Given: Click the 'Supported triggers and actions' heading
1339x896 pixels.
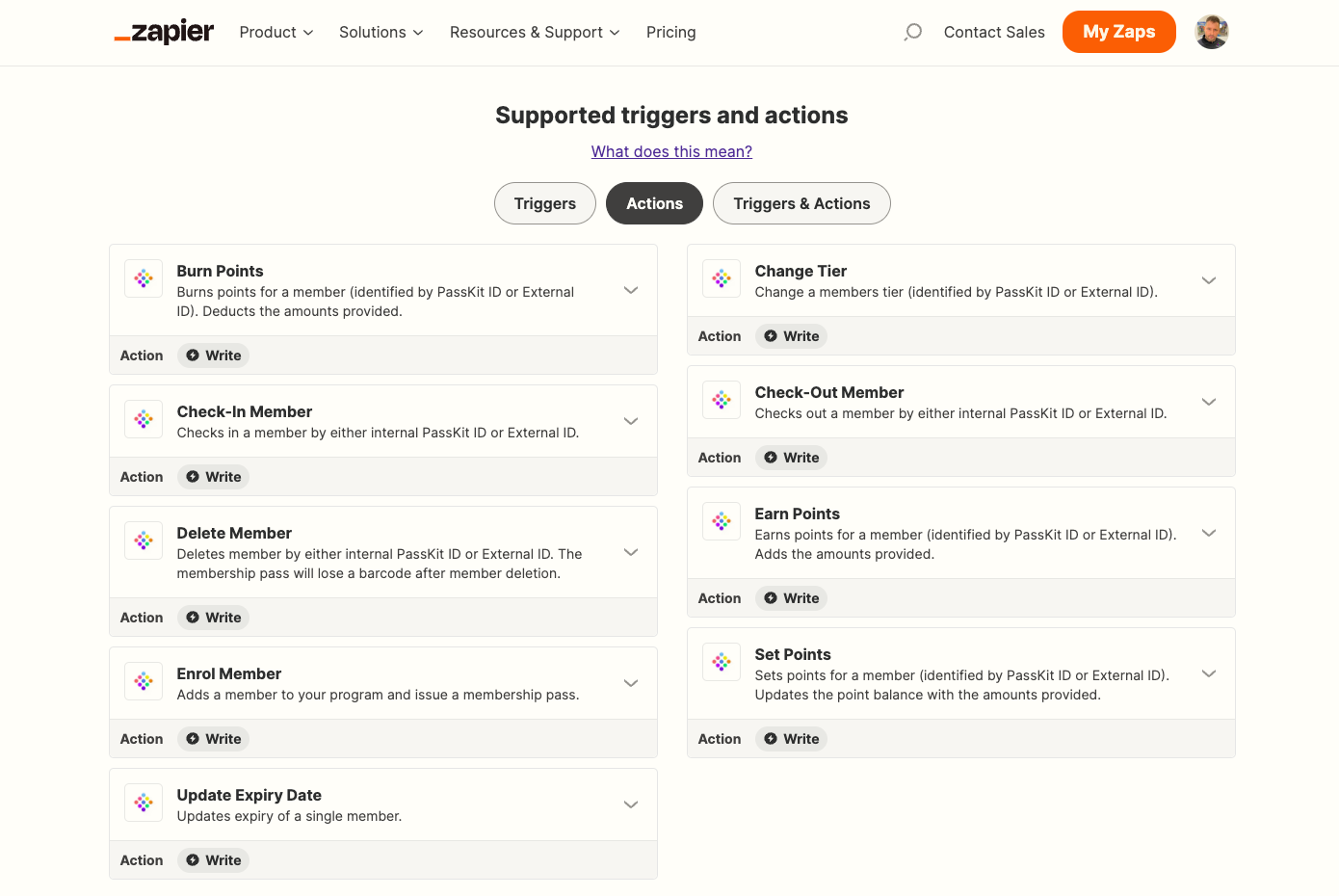Looking at the screenshot, I should 671,116.
